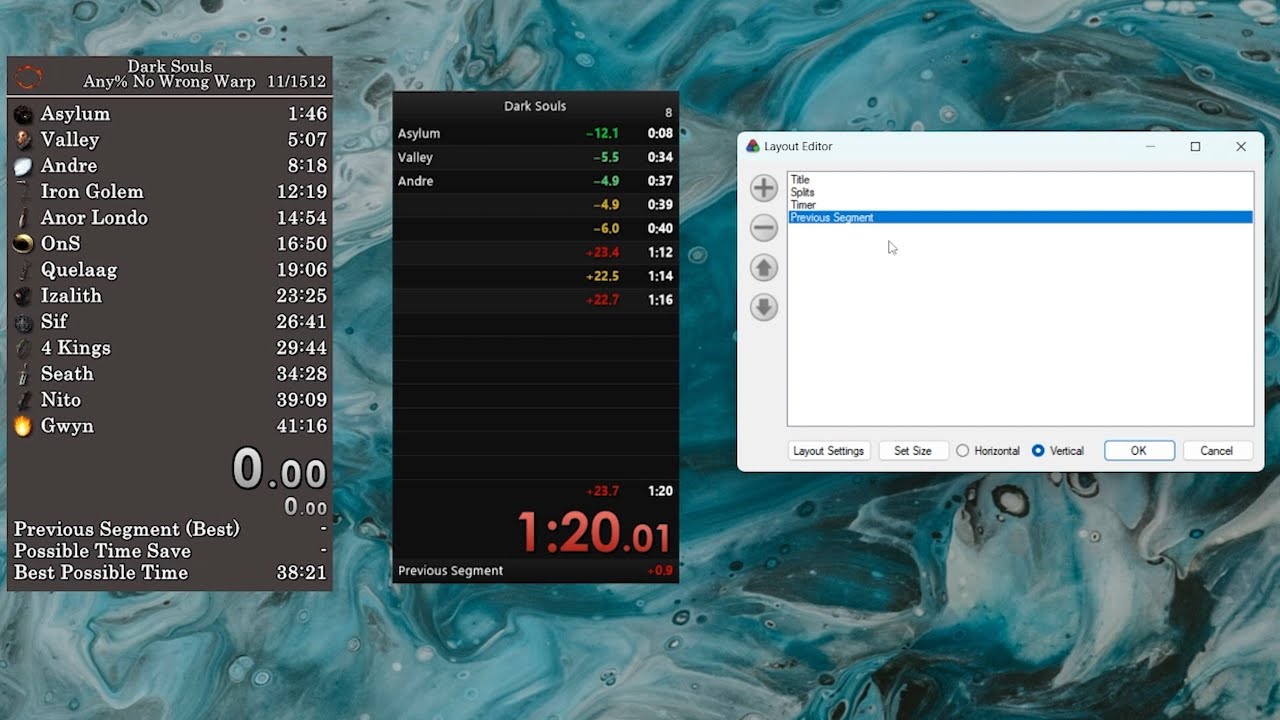This screenshot has height=720, width=1280.
Task: Click the red 1:20.01 running timer
Action: (x=594, y=532)
